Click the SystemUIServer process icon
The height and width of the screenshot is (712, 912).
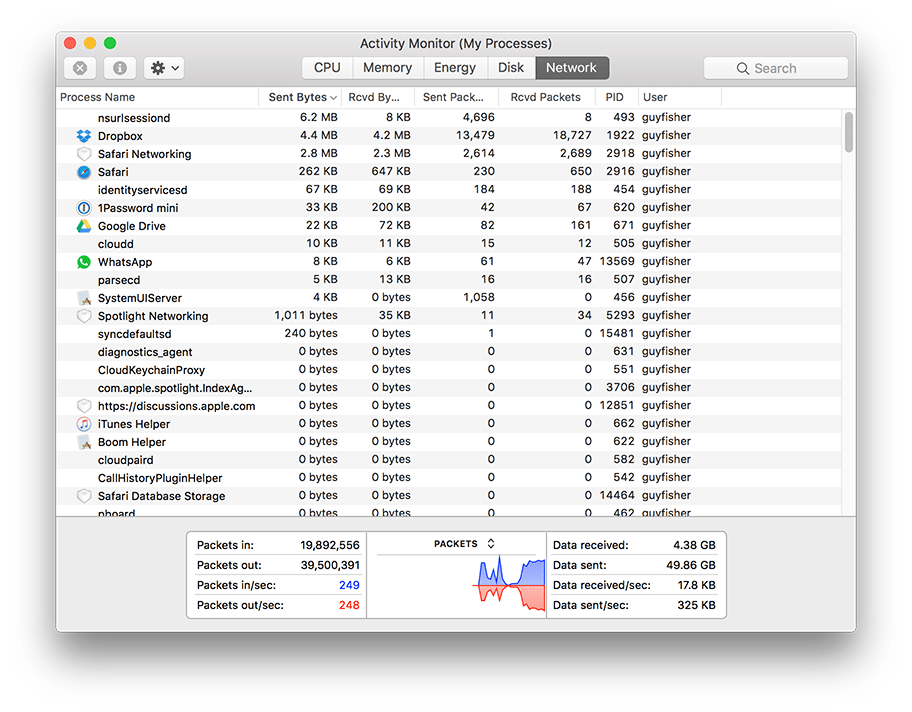(83, 297)
